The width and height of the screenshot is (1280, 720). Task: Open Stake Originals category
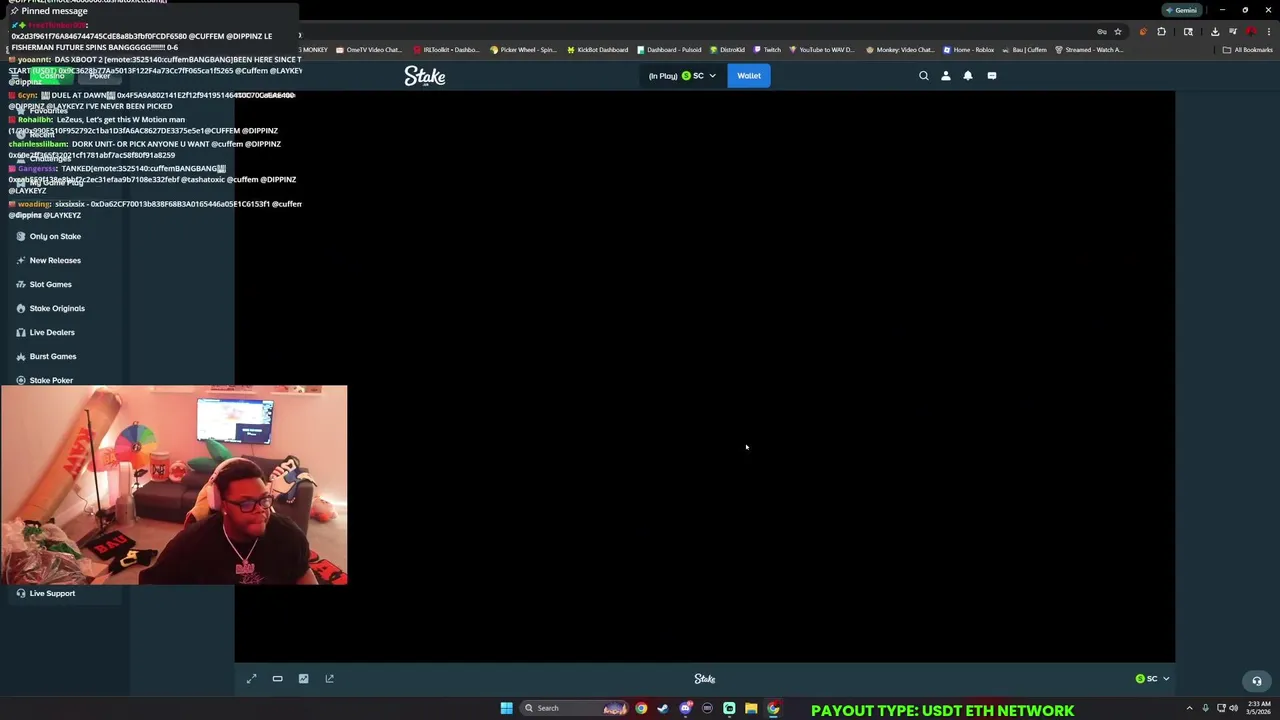click(57, 309)
